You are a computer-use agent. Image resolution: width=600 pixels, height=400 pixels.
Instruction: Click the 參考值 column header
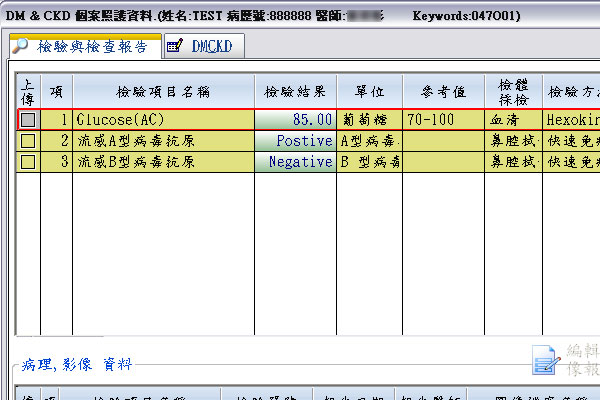point(443,91)
